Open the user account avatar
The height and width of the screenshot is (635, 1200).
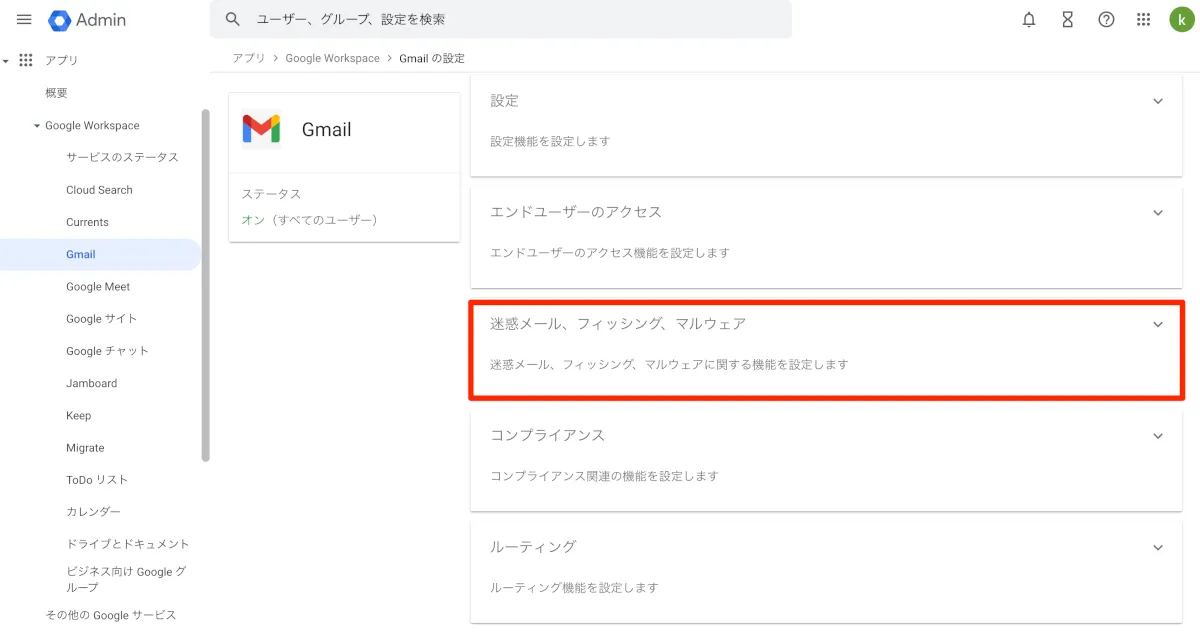1181,20
